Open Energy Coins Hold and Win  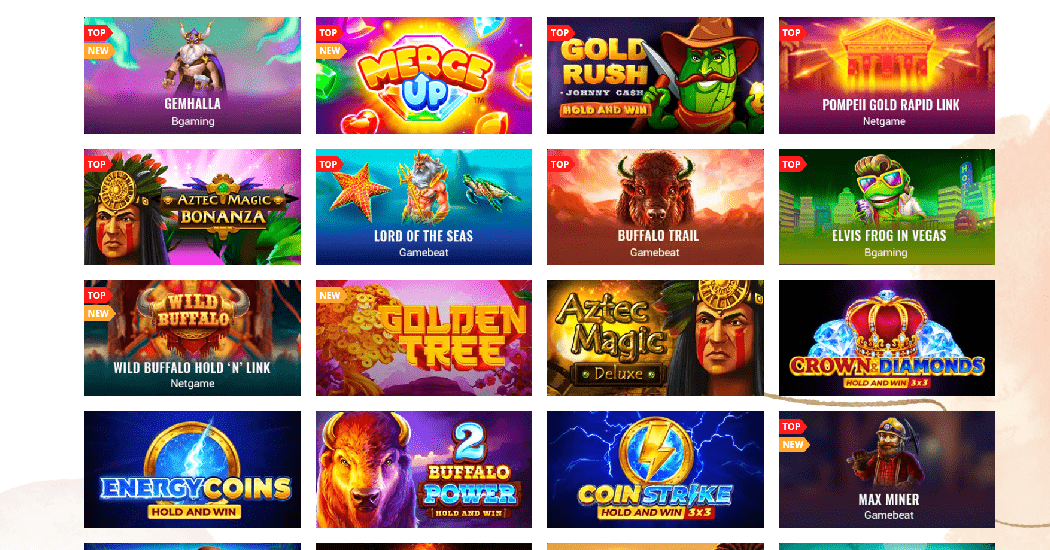[x=192, y=470]
